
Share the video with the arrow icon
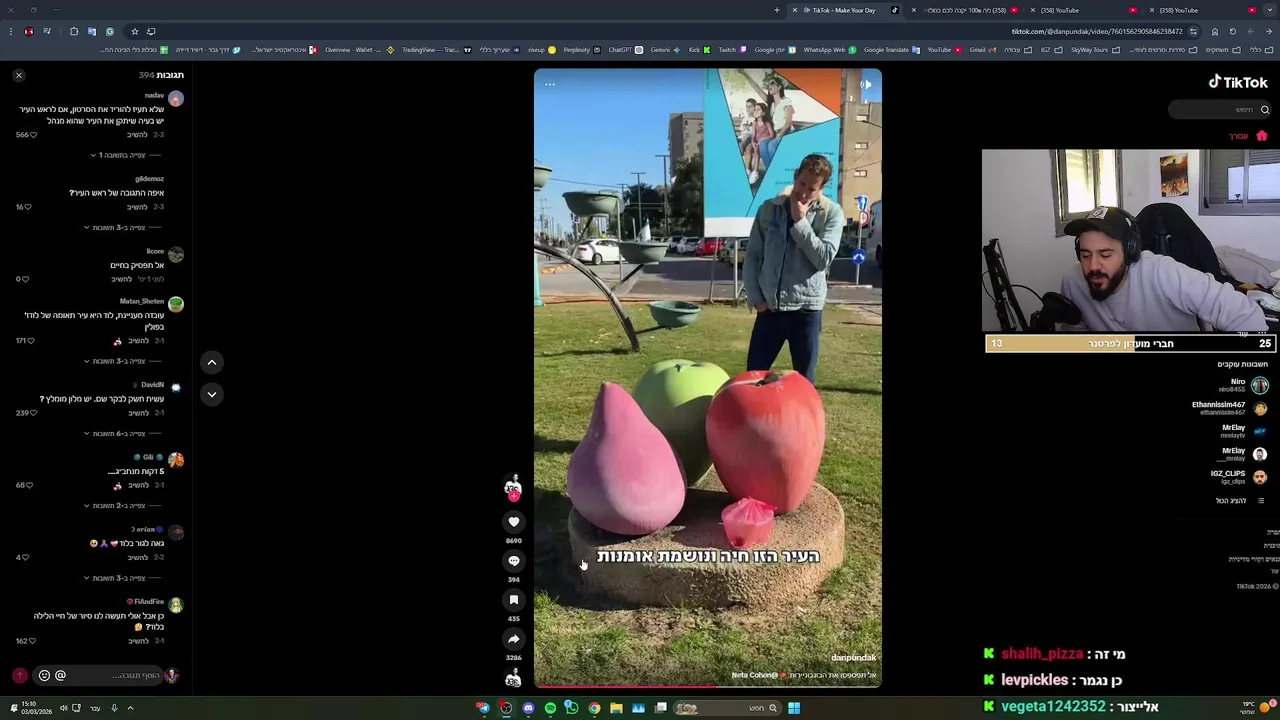[x=514, y=639]
